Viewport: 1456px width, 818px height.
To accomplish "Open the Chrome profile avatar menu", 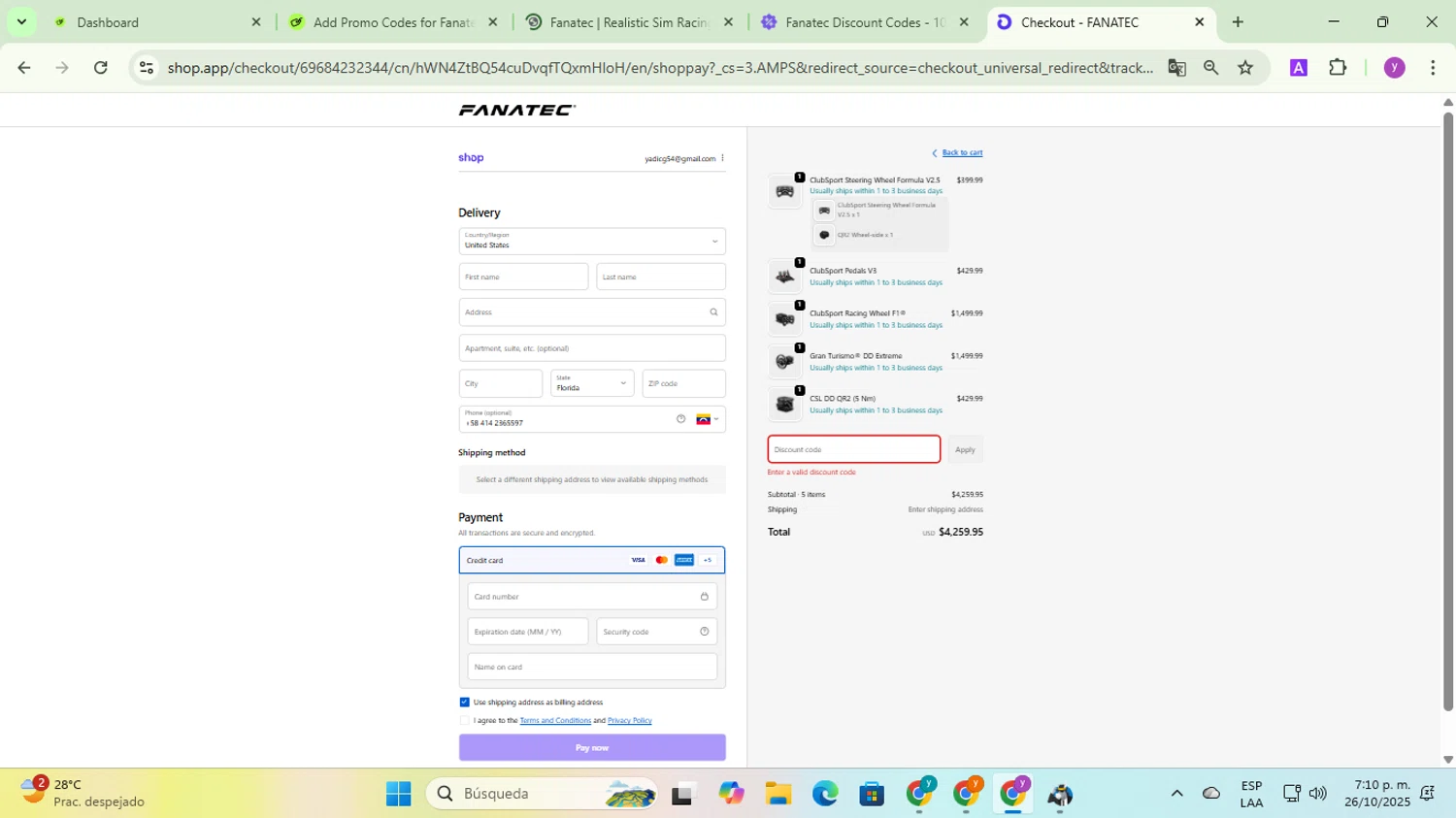I will [1394, 67].
